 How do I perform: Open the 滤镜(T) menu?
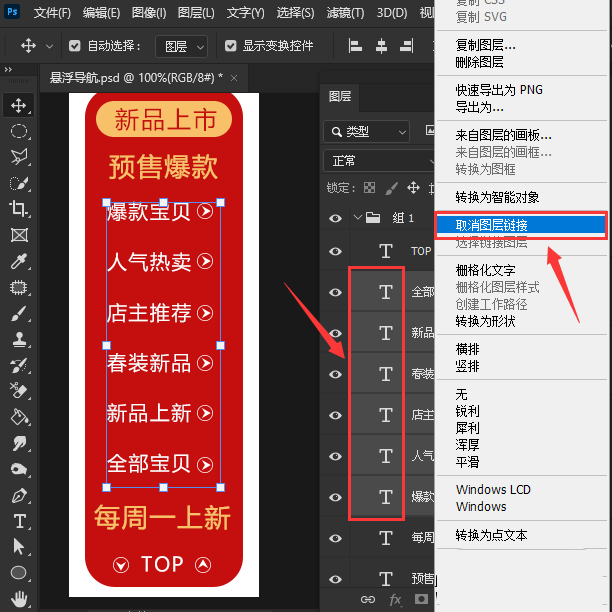[x=345, y=13]
